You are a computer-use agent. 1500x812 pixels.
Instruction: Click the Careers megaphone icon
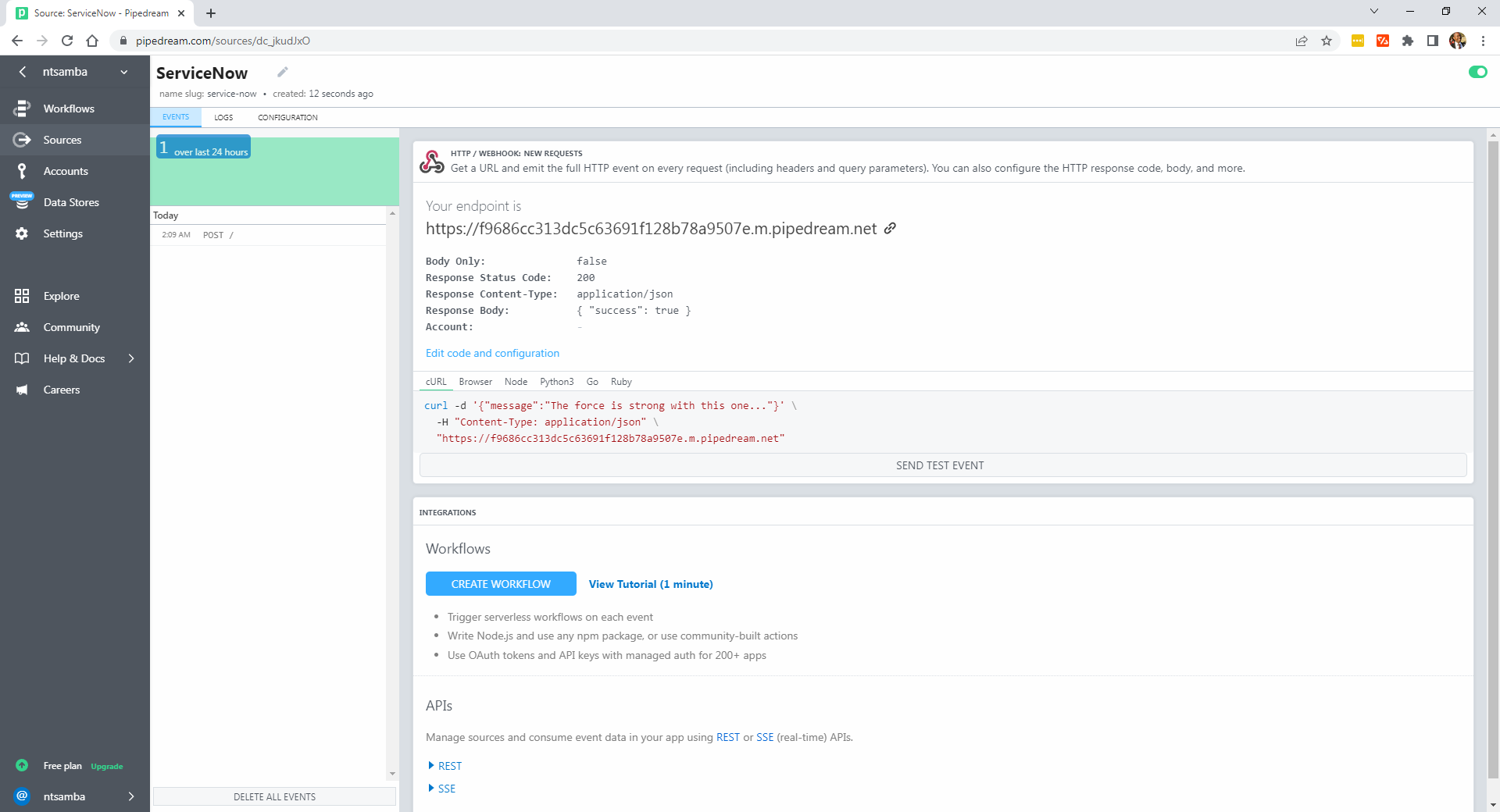click(22, 390)
